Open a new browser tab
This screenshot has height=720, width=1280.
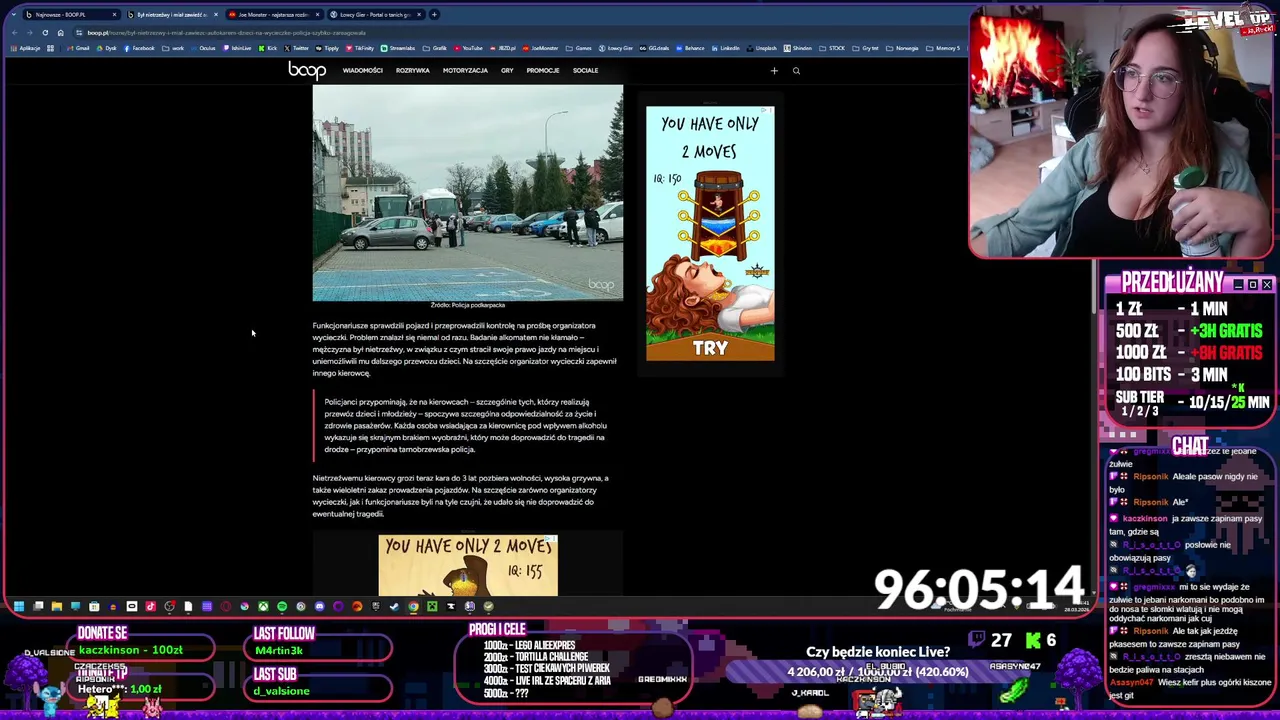point(434,15)
